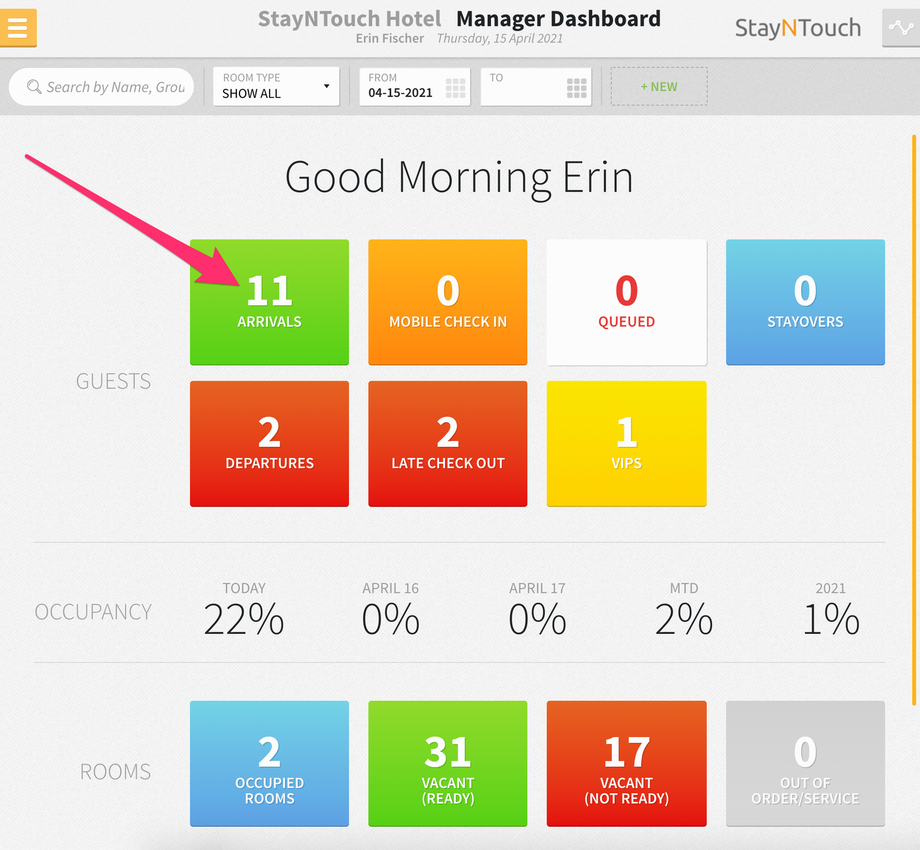Open the From date calendar picker

455,88
